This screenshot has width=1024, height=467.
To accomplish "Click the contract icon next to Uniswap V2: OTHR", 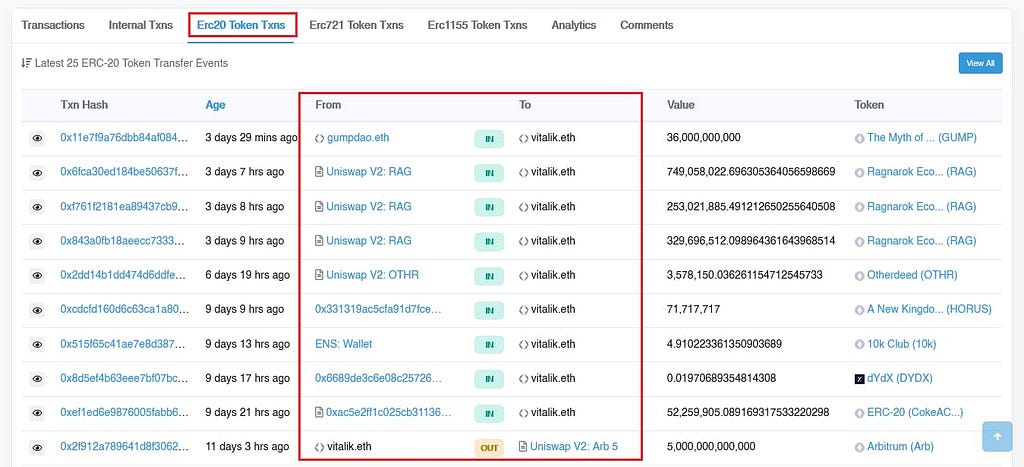I will (319, 275).
